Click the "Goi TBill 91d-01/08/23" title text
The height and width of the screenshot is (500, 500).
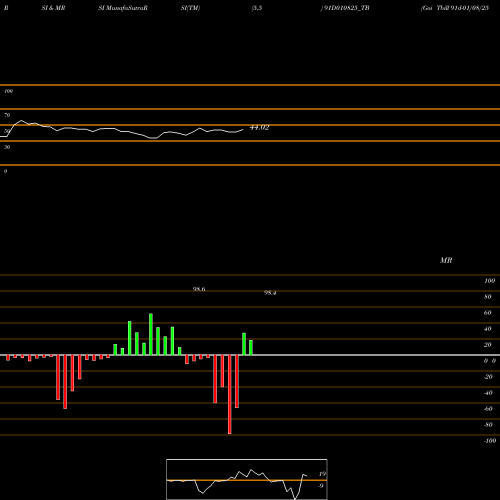click(455, 8)
